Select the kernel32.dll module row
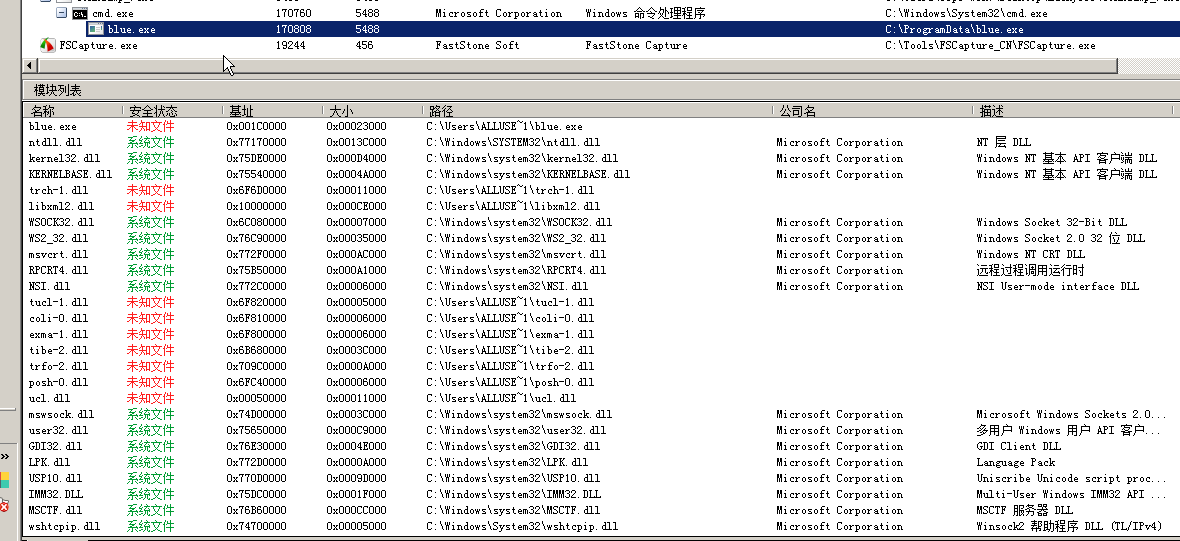This screenshot has height=541, width=1180. pos(601,158)
